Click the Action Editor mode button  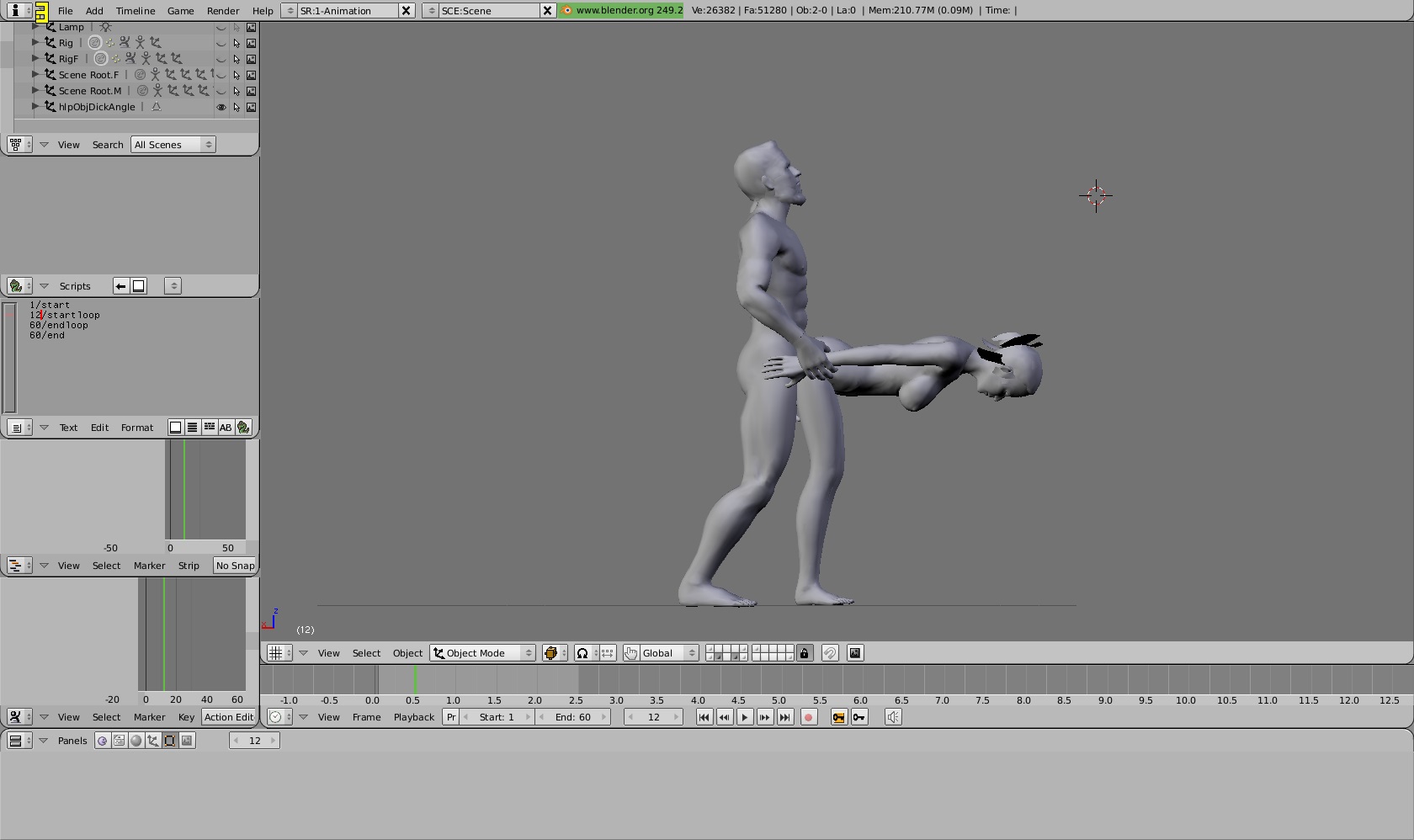point(228,717)
